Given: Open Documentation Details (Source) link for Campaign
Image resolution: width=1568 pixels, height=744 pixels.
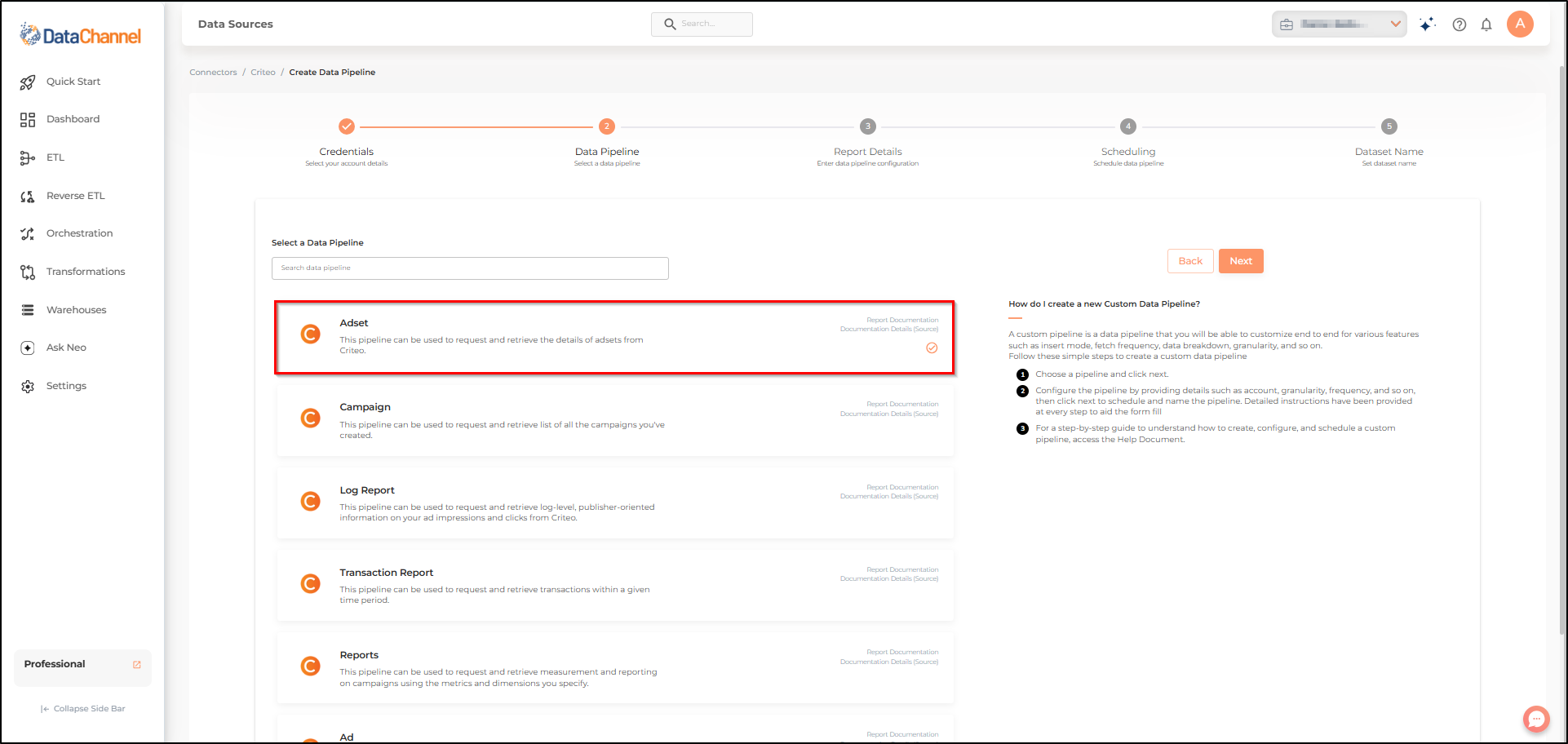Looking at the screenshot, I should coord(889,414).
